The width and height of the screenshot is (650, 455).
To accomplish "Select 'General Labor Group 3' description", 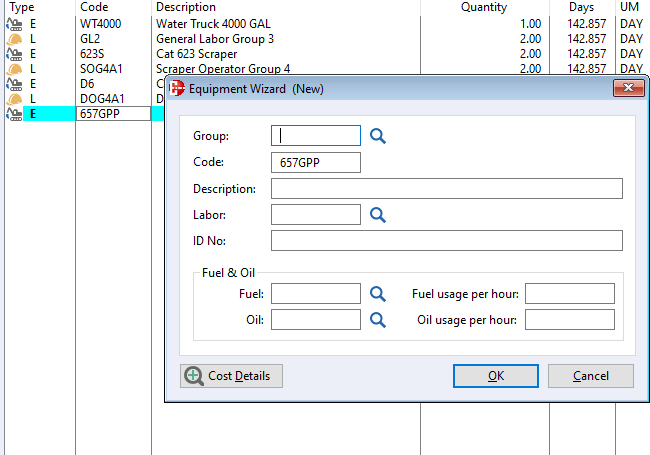I will click(215, 39).
